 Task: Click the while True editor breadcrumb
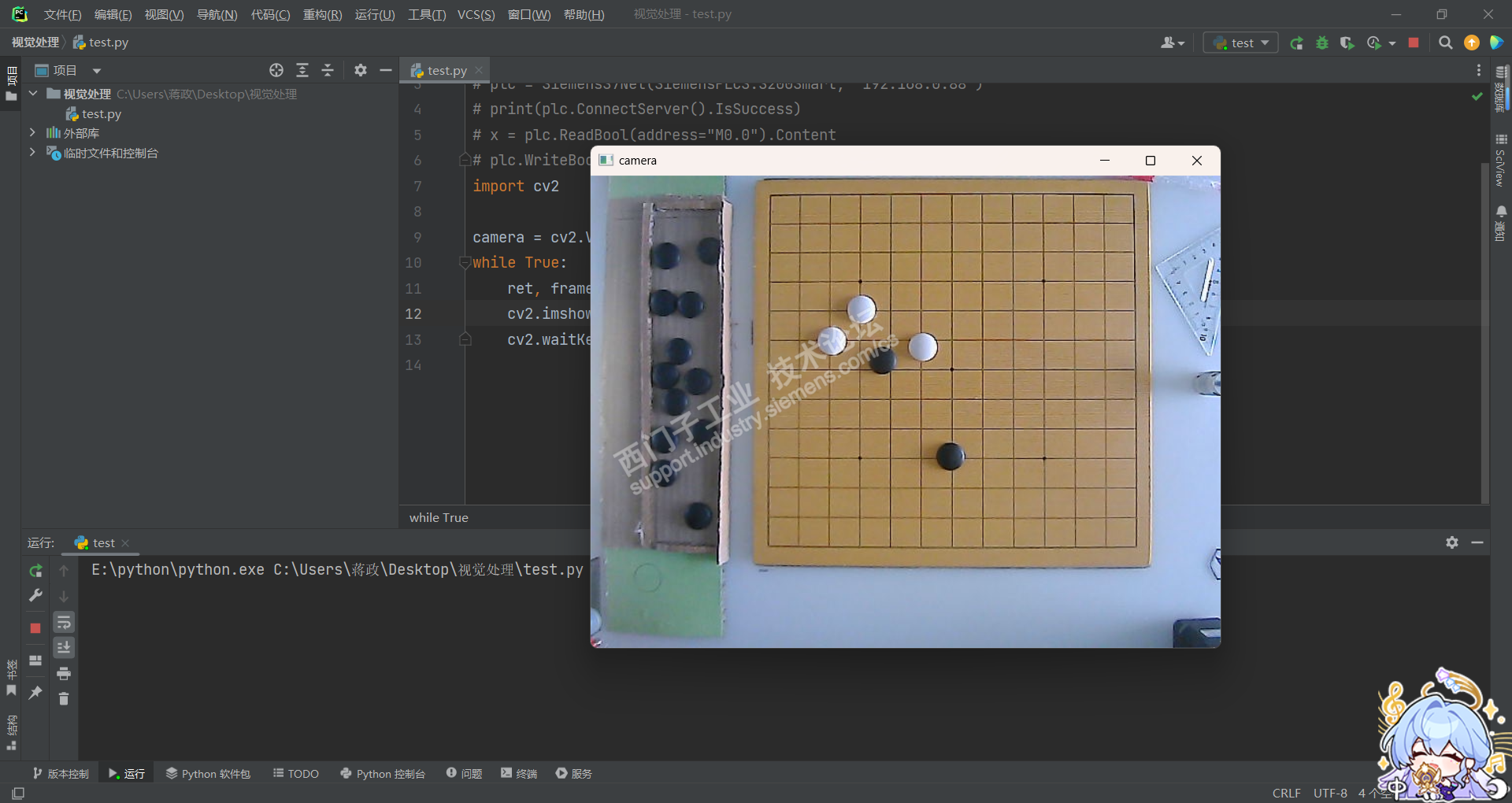click(x=439, y=517)
